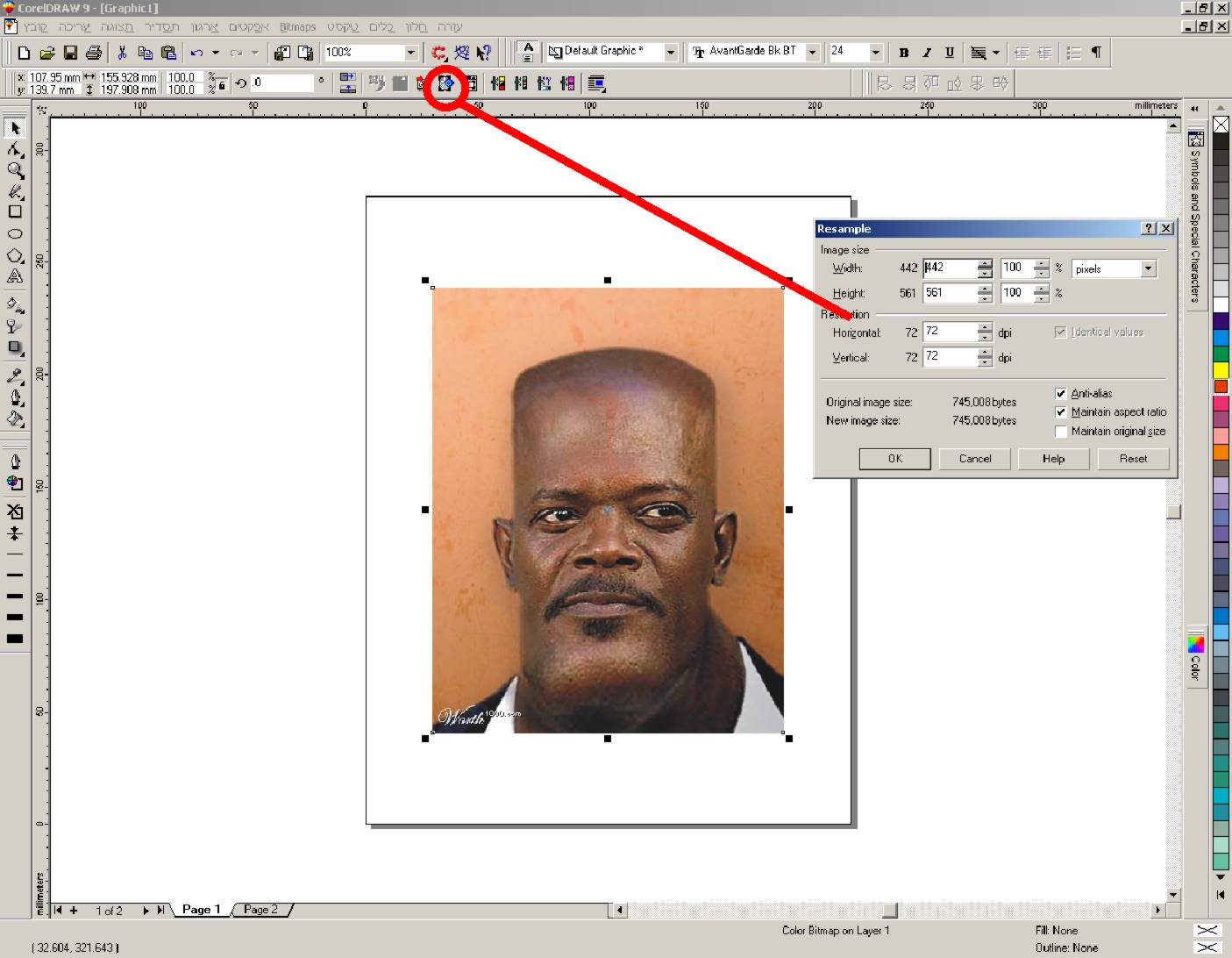This screenshot has width=1232, height=958.
Task: Click the Save floppy disk icon
Action: (x=70, y=53)
